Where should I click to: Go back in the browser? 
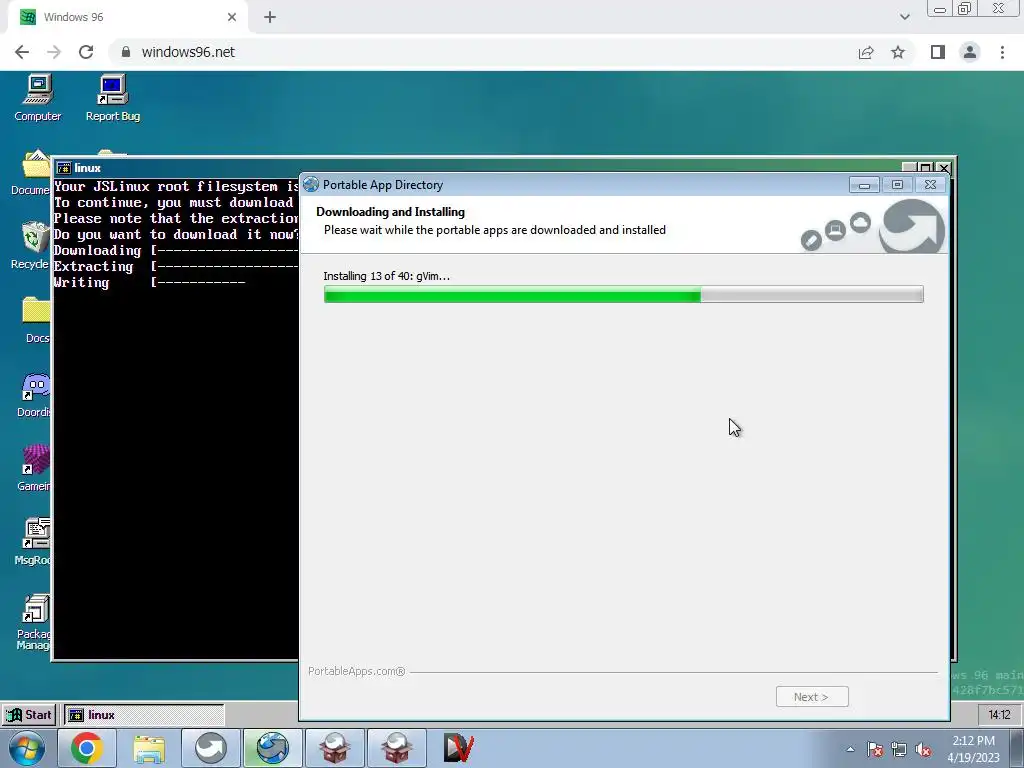coord(22,52)
